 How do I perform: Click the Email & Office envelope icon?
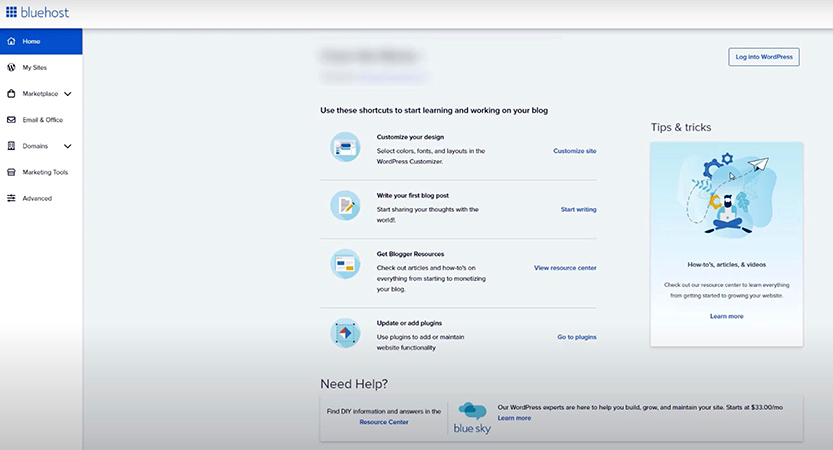[x=11, y=120]
